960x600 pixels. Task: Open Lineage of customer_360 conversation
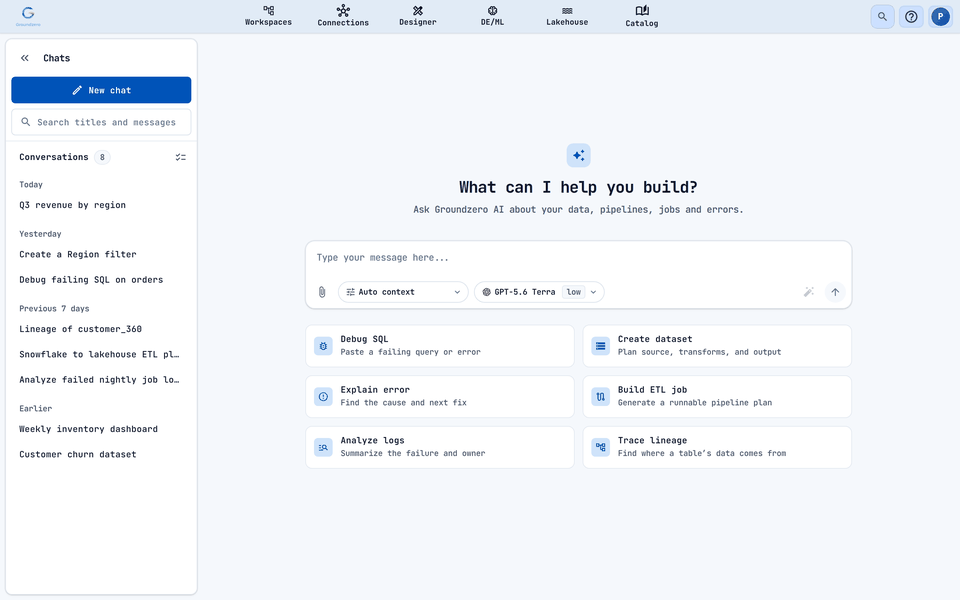(x=101, y=329)
